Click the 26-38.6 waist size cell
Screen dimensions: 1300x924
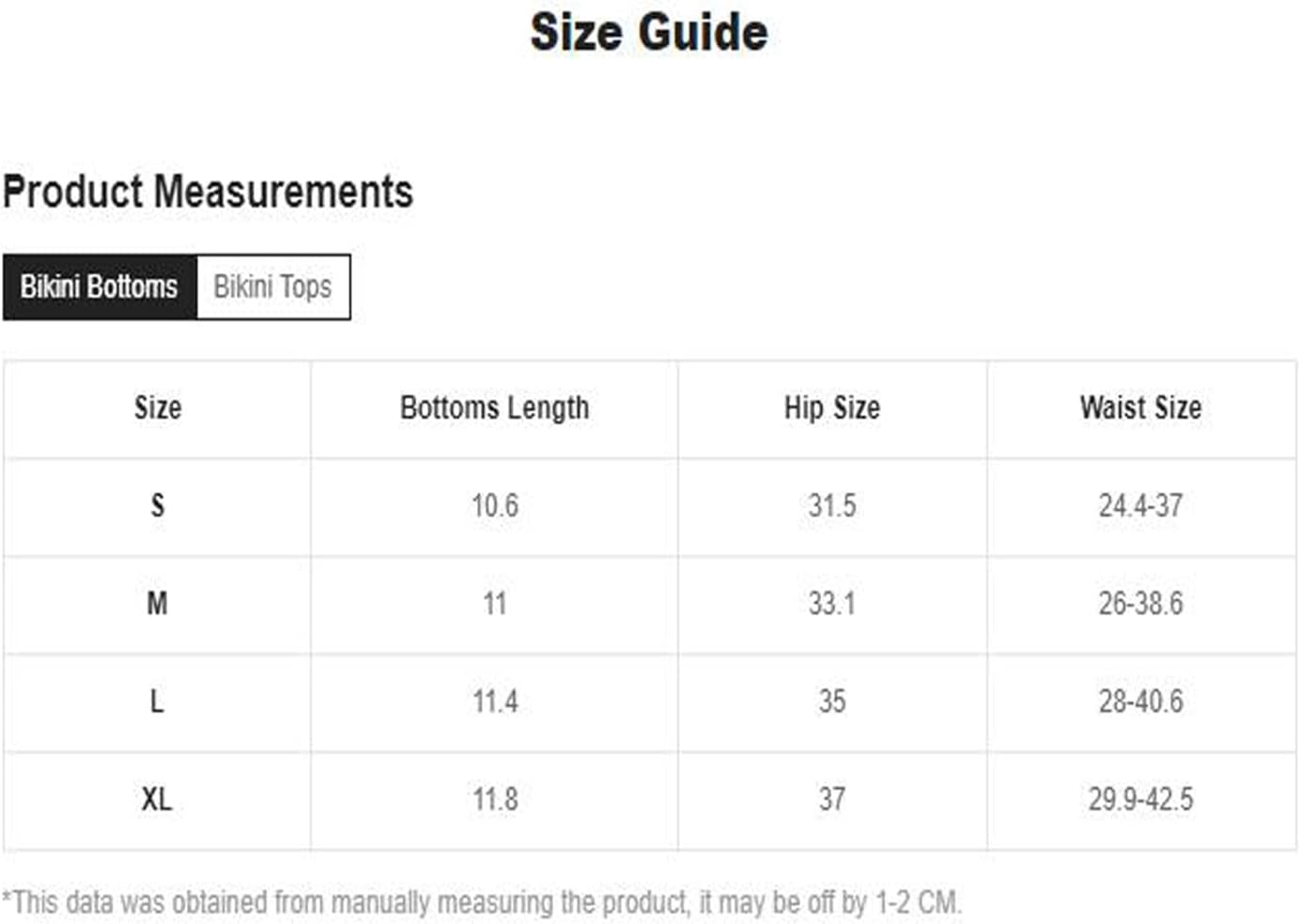coord(1141,604)
